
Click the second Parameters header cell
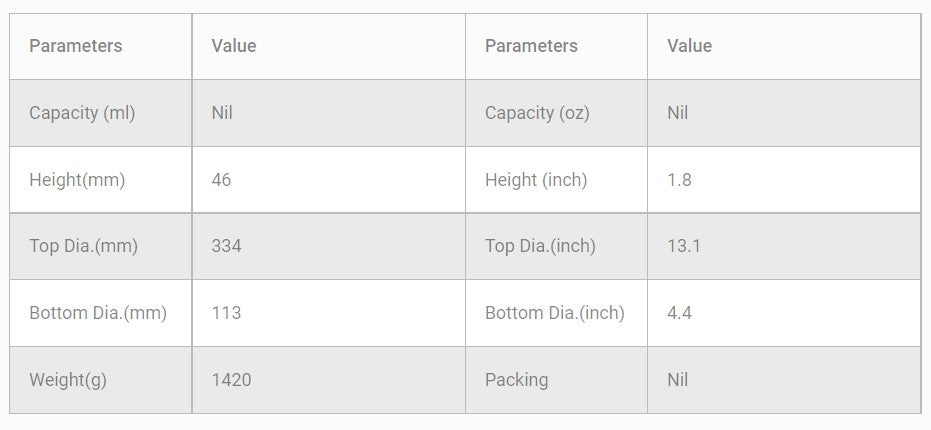[531, 46]
